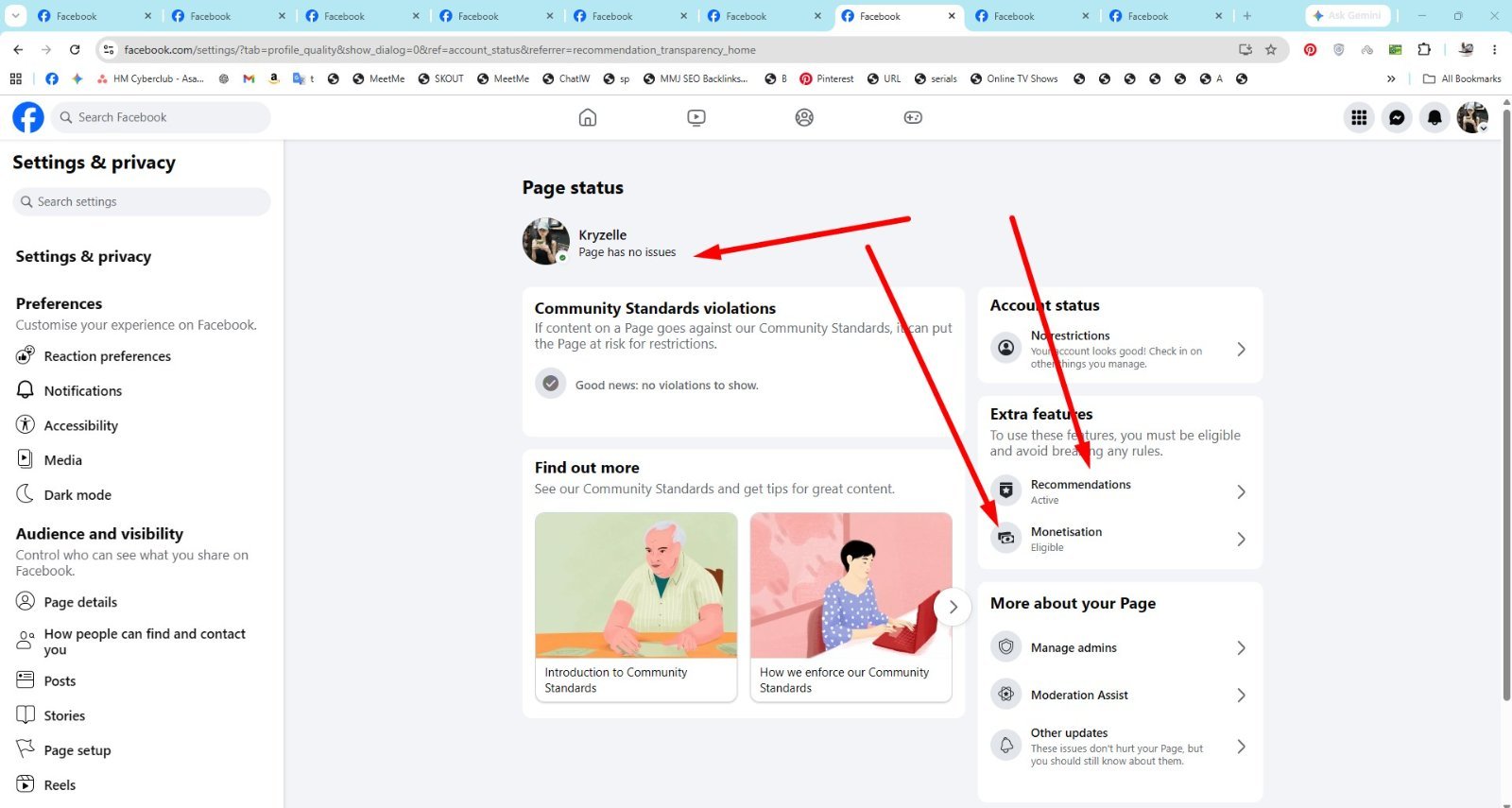Open the SKOUT bookmark
The image size is (1512, 808).
pyautogui.click(x=441, y=78)
